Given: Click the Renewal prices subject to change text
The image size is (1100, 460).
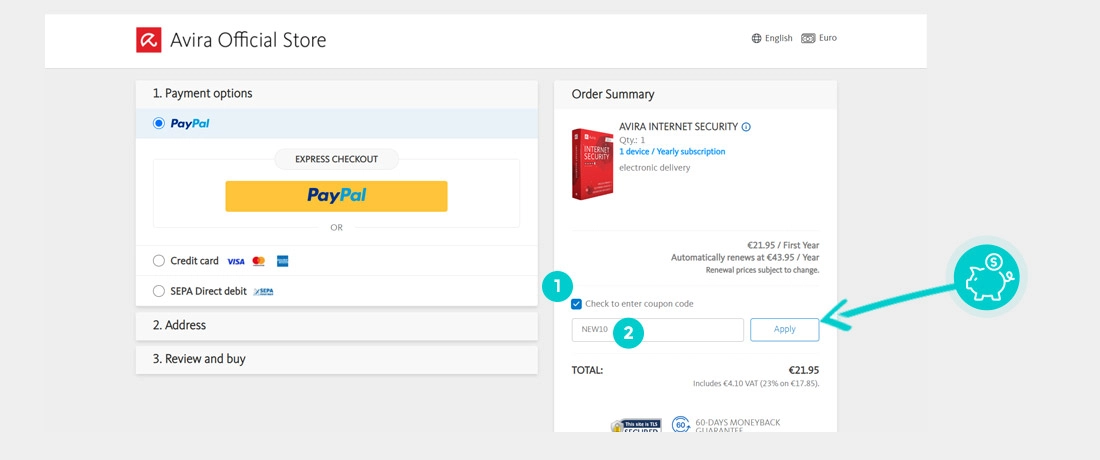Looking at the screenshot, I should pos(763,270).
